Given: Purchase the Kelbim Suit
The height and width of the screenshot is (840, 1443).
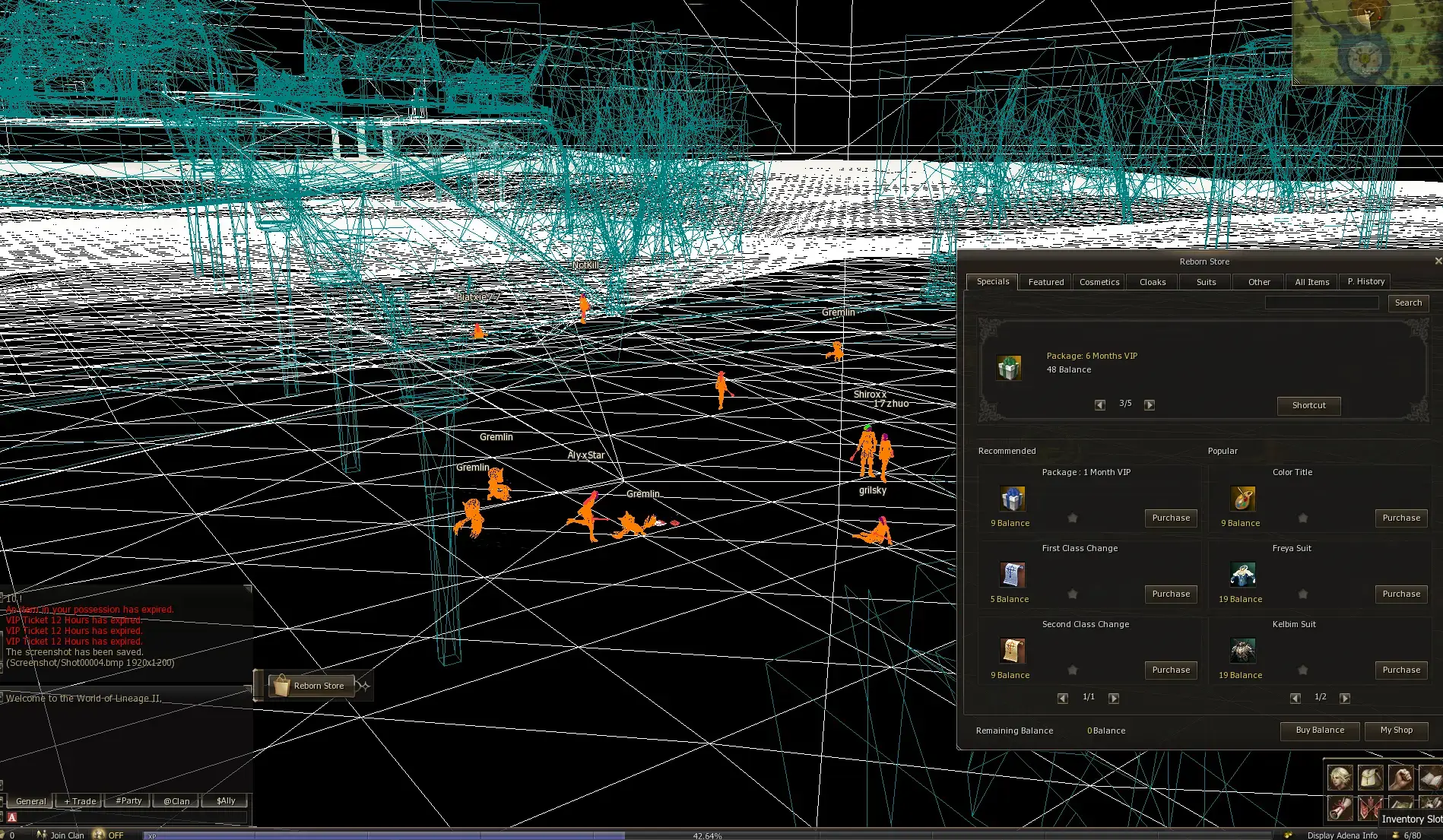Looking at the screenshot, I should click(x=1401, y=670).
